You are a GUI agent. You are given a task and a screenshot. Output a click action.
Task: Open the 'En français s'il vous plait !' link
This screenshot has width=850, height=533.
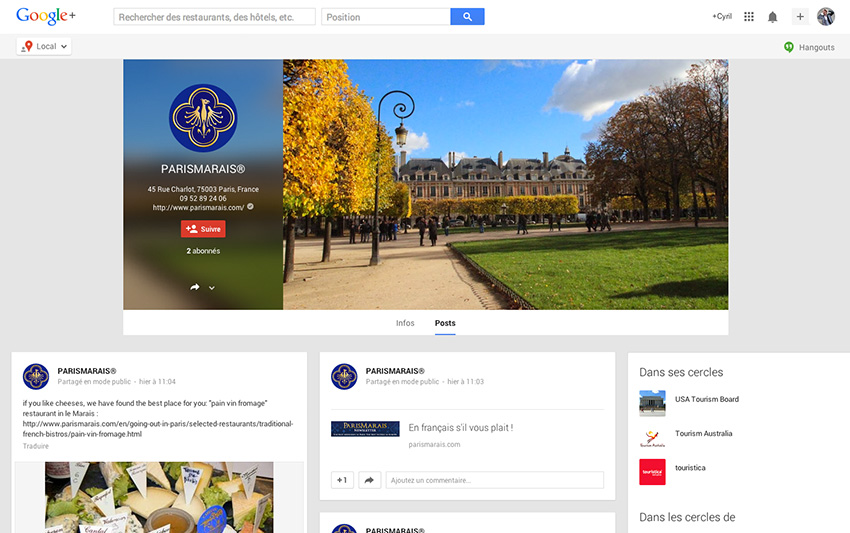[461, 428]
